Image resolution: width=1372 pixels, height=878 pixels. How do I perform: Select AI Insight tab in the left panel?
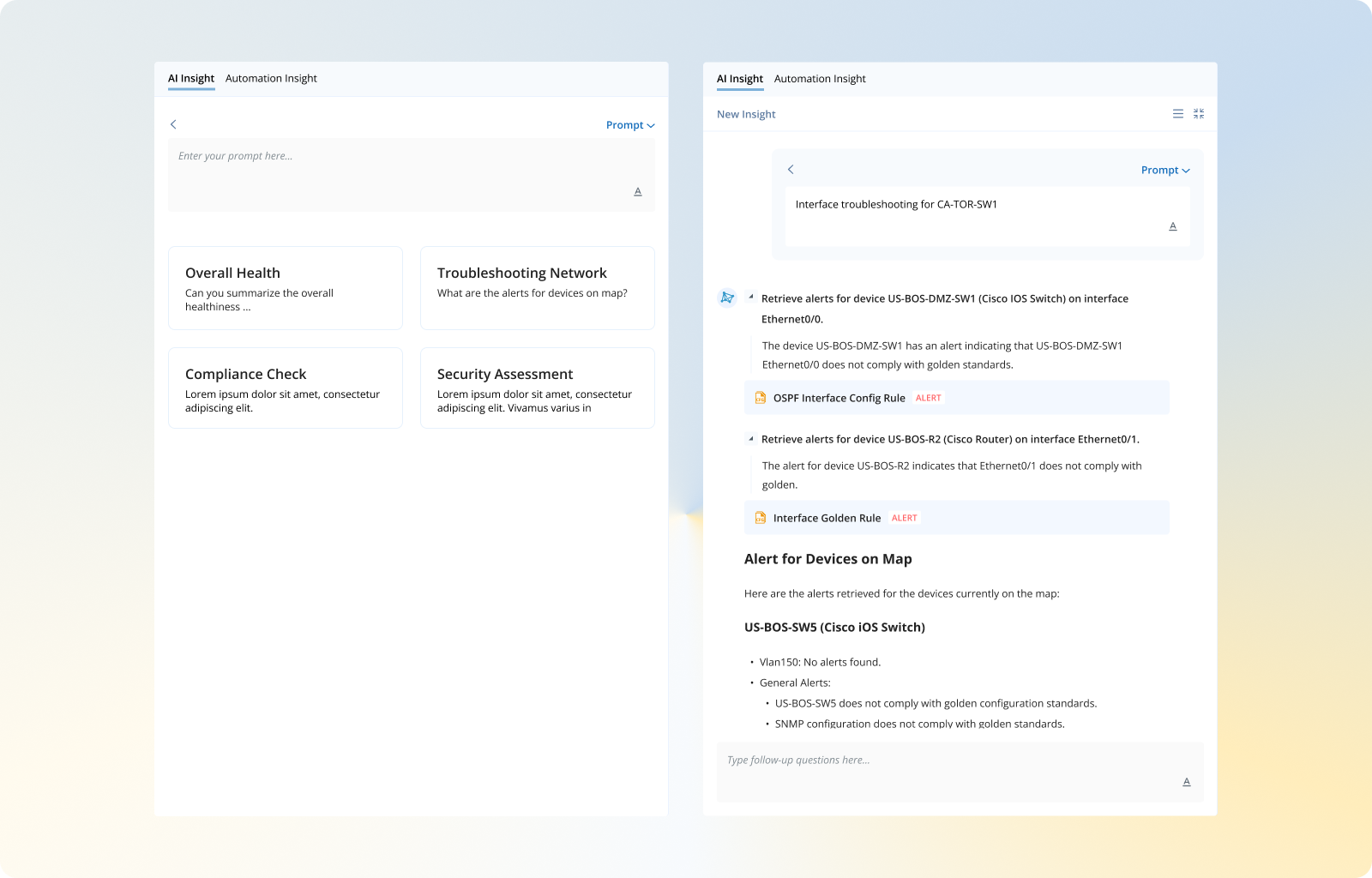coord(191,79)
